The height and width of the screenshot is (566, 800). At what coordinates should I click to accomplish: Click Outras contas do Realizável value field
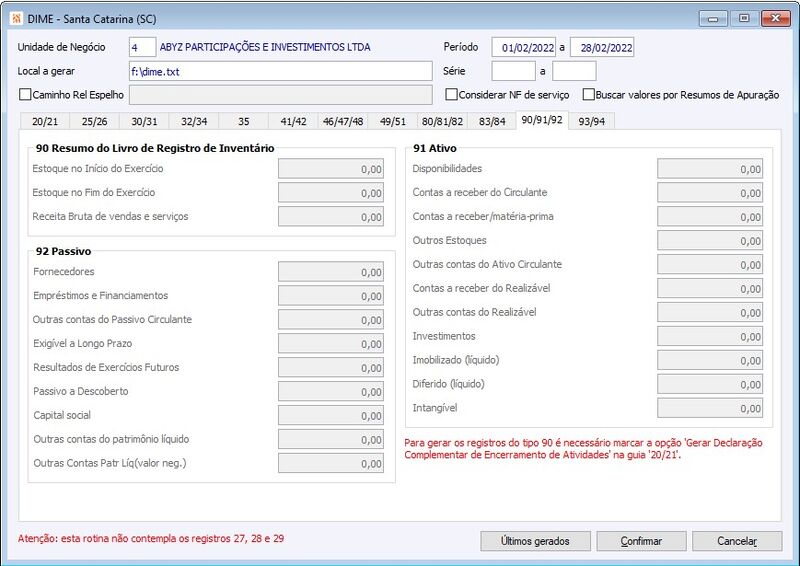[710, 313]
